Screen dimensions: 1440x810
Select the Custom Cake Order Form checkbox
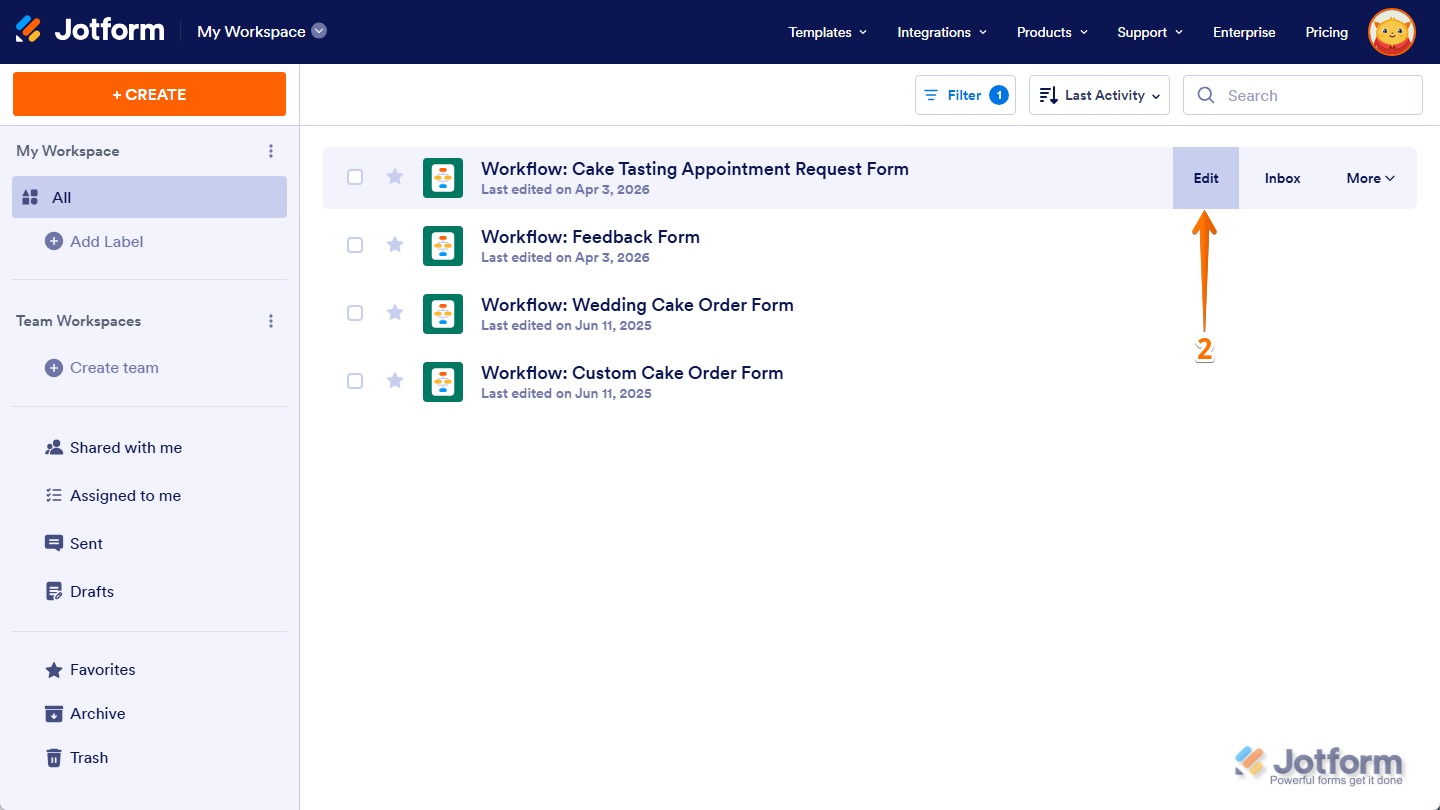355,381
